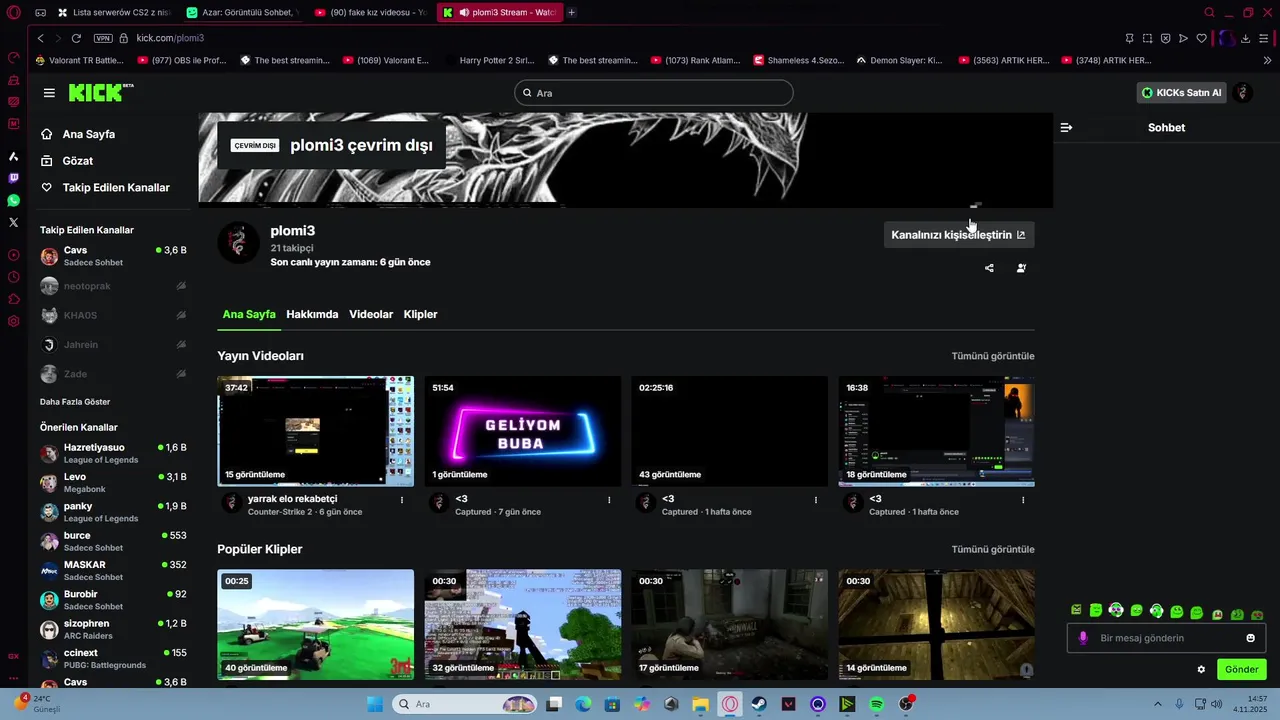Switch to Hakkımda tab
Screen dimensions: 1280x720
tap(312, 314)
